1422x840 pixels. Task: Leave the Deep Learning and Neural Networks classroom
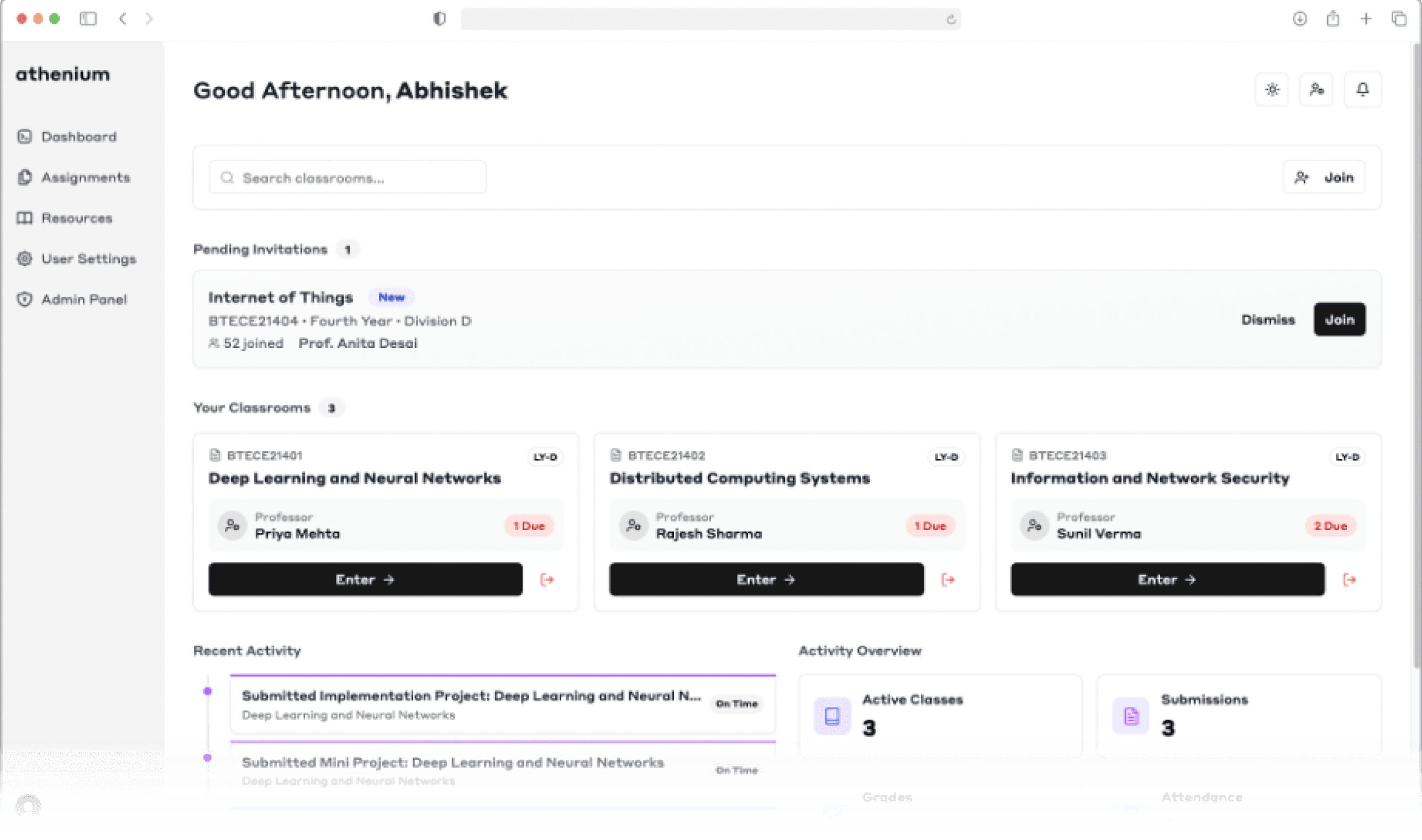pyautogui.click(x=547, y=579)
